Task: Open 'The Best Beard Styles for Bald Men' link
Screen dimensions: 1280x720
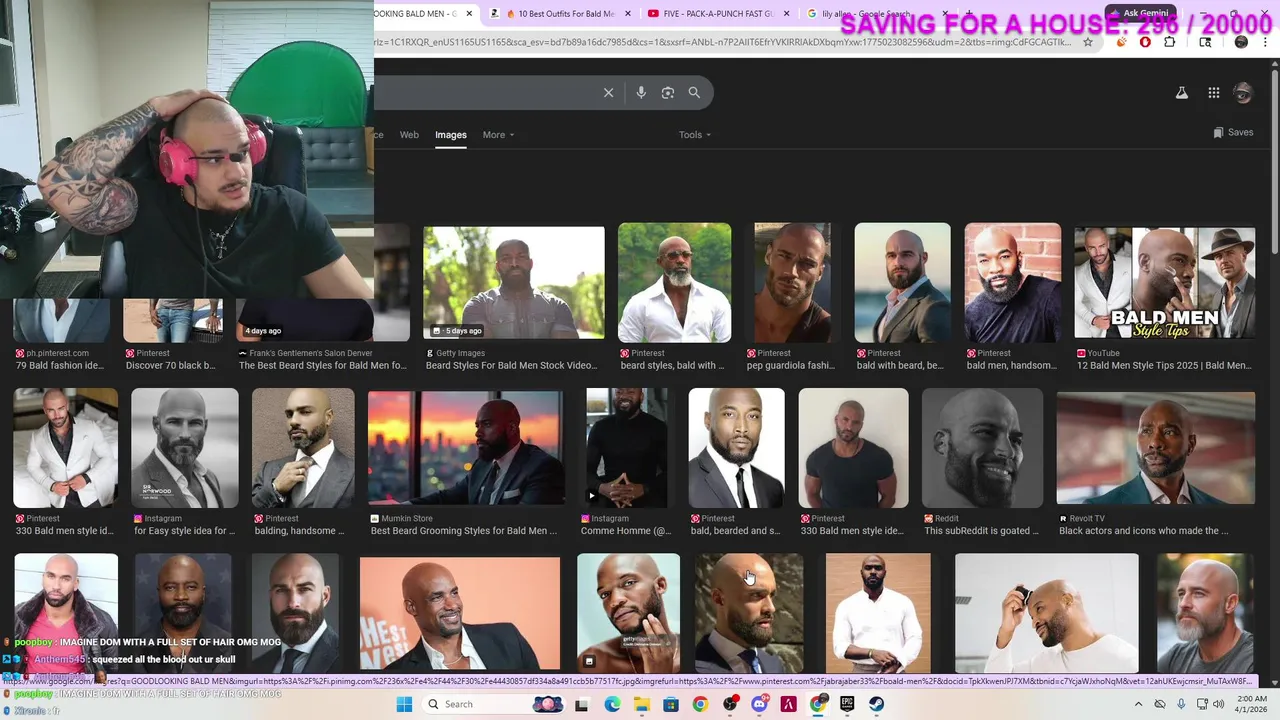Action: coord(323,366)
